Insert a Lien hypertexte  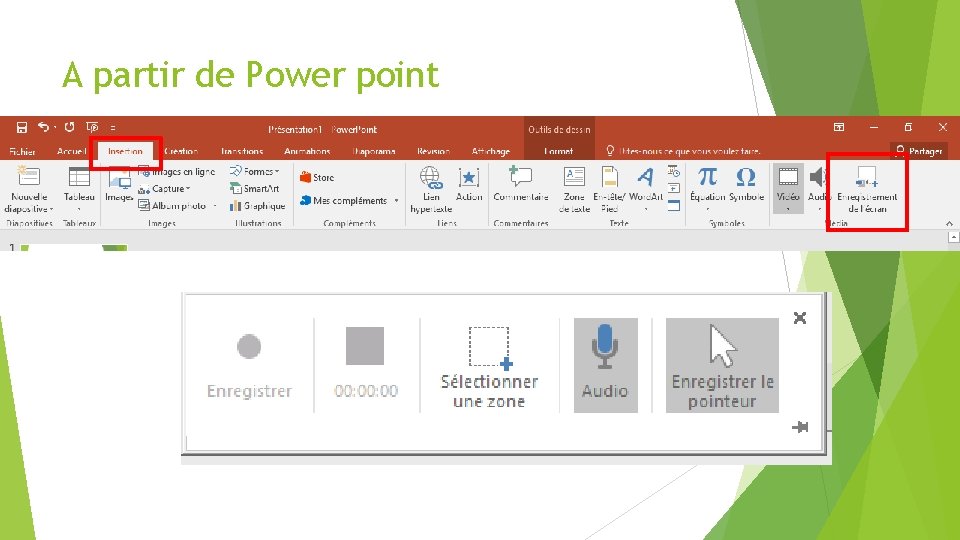[x=431, y=190]
